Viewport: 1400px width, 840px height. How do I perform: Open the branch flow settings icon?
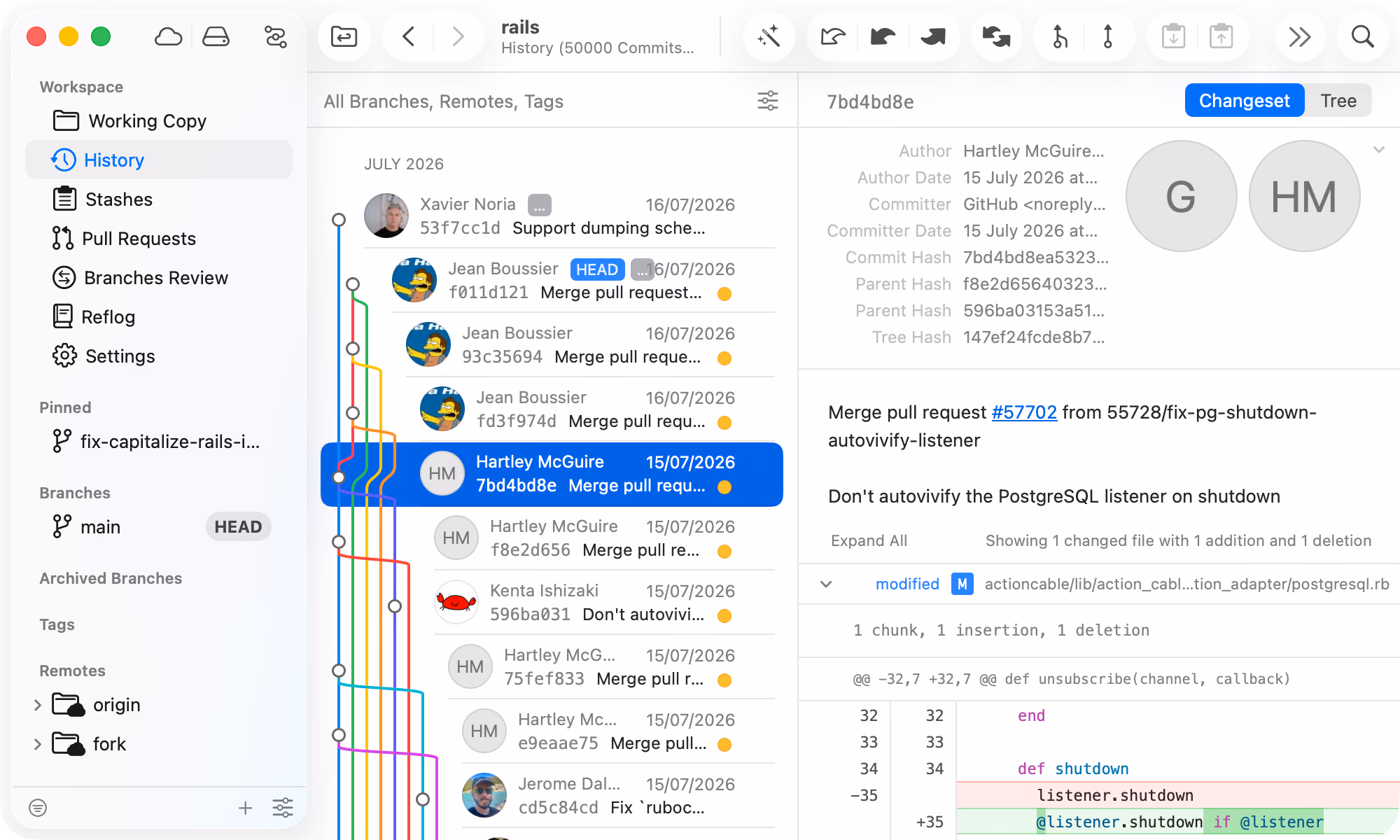(x=275, y=36)
